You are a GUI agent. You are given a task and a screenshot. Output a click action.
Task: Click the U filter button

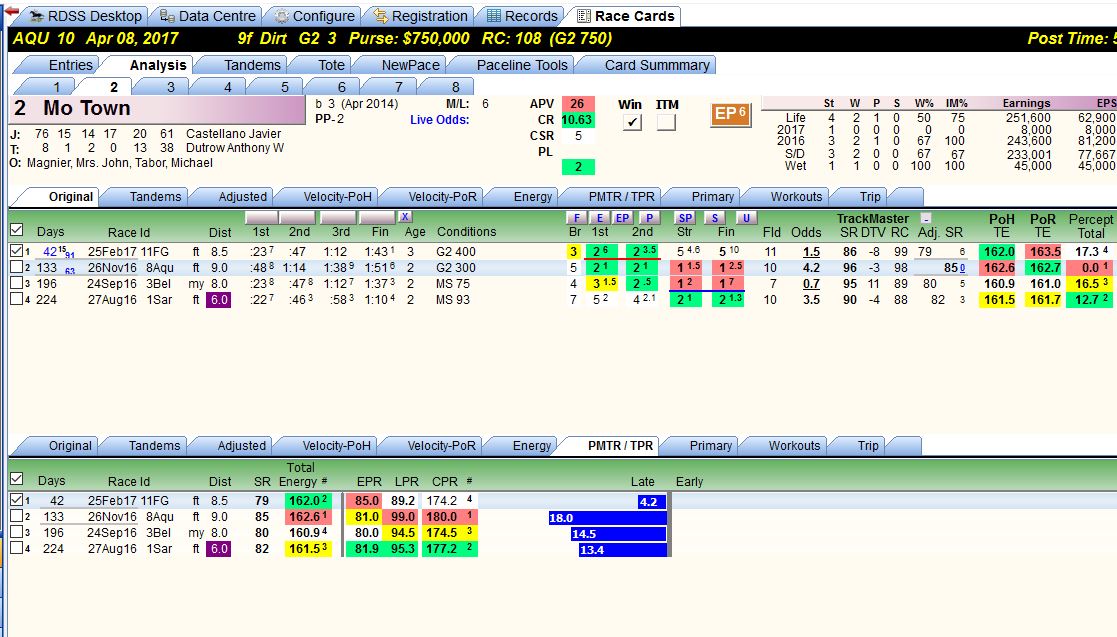[x=746, y=218]
